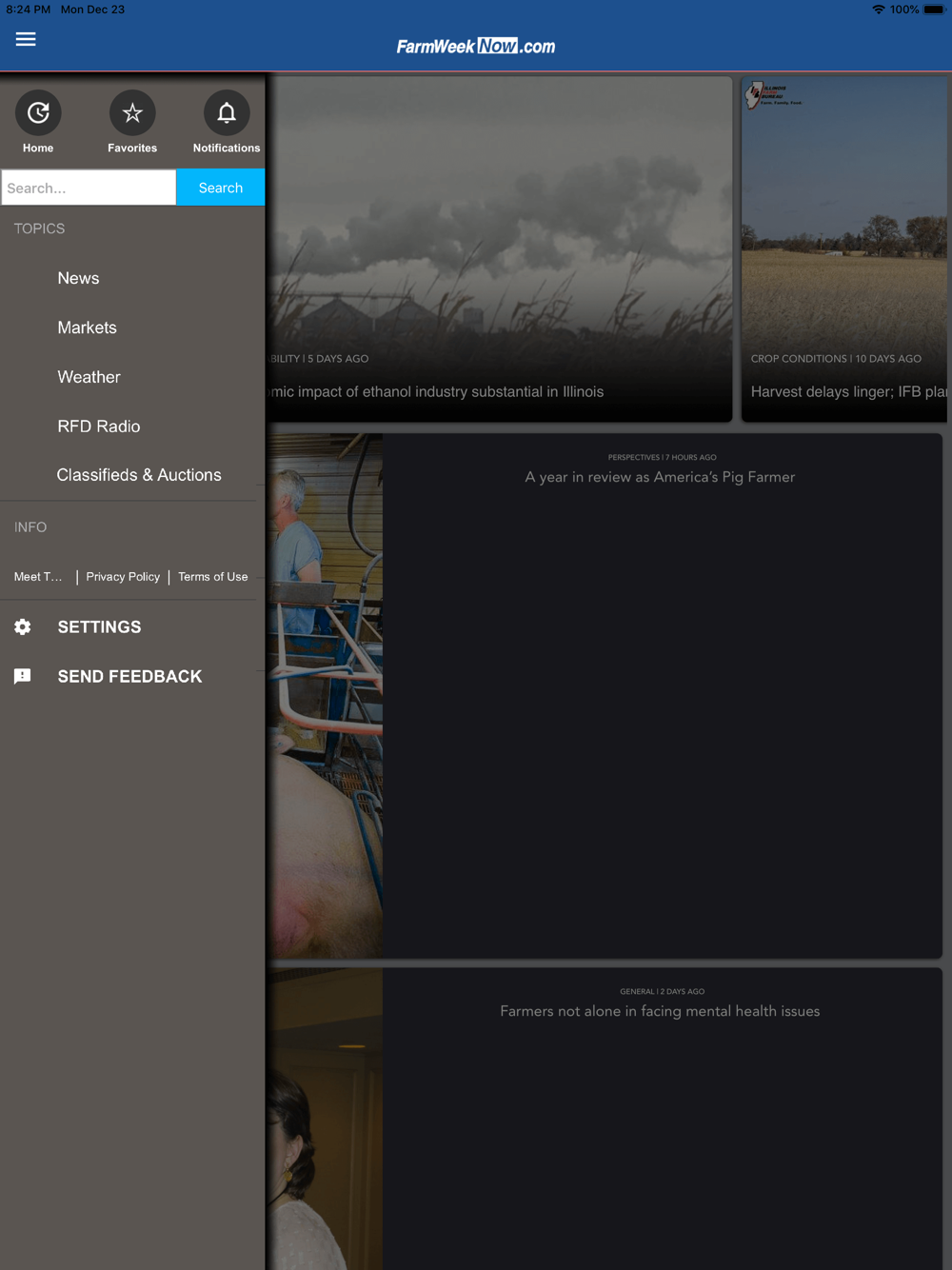This screenshot has height=1270, width=952.
Task: Click the Settings gear icon
Action: (23, 626)
